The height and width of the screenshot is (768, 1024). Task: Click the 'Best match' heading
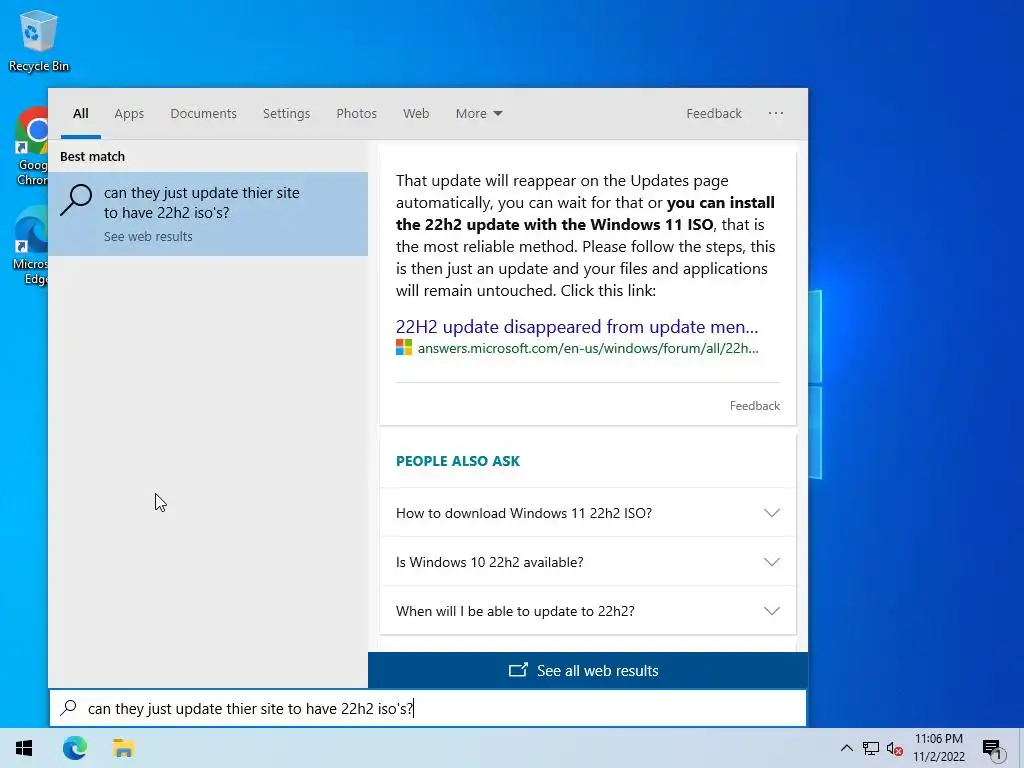pyautogui.click(x=92, y=157)
